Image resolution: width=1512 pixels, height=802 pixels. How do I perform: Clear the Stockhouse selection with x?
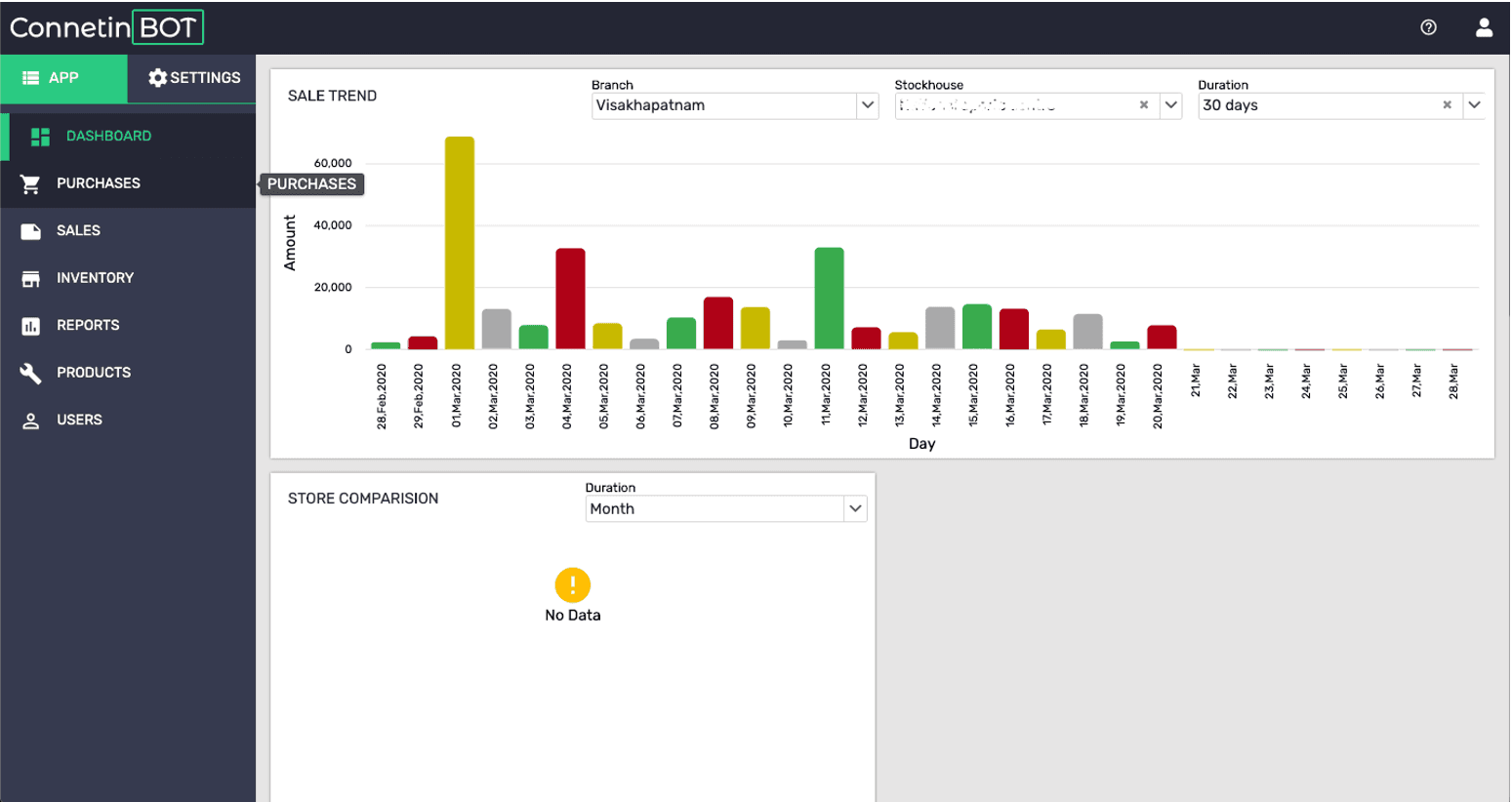pos(1144,105)
